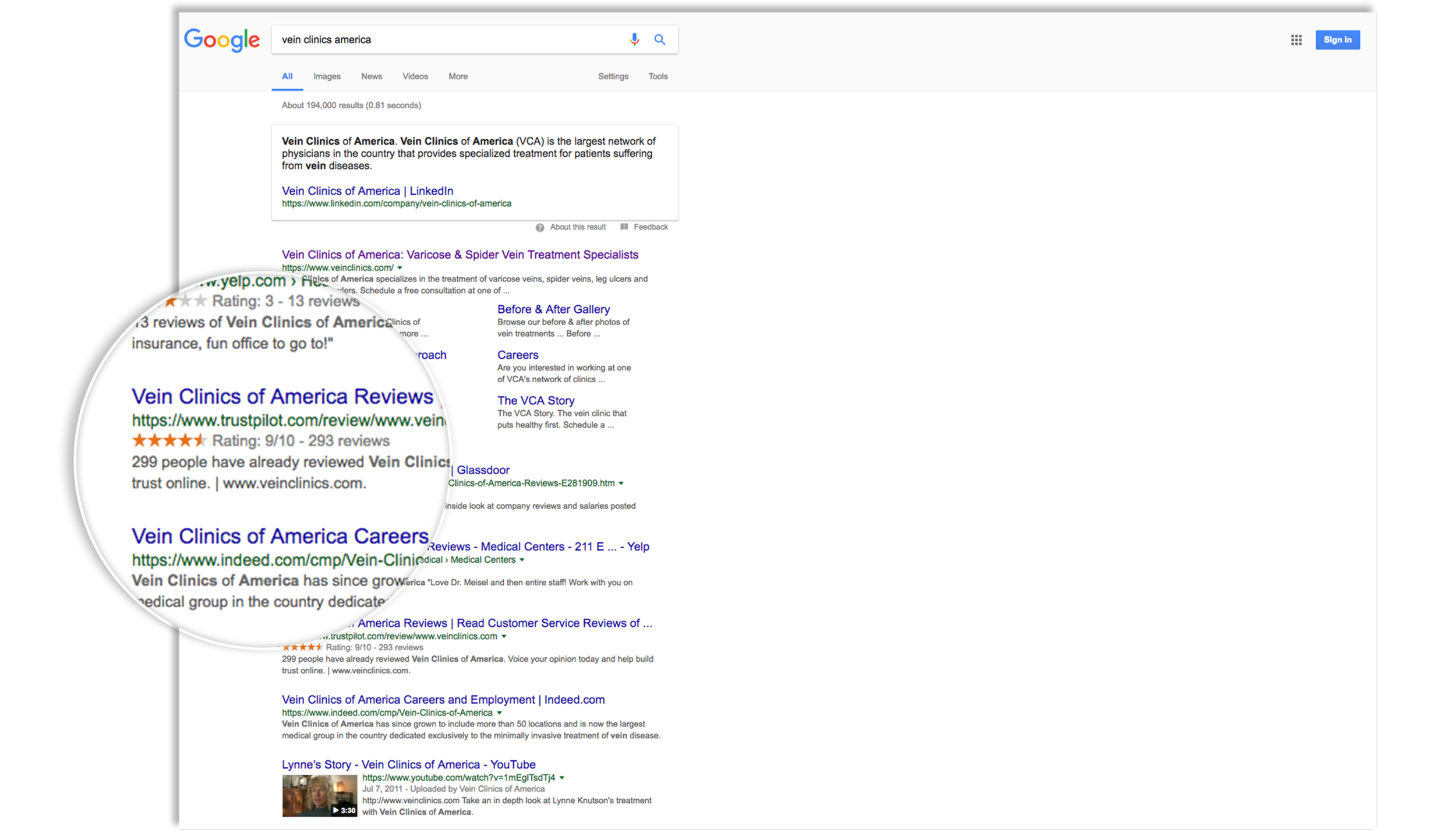
Task: Open Varicose & Spider Vein Treatment Specialists result
Action: pyautogui.click(x=460, y=255)
